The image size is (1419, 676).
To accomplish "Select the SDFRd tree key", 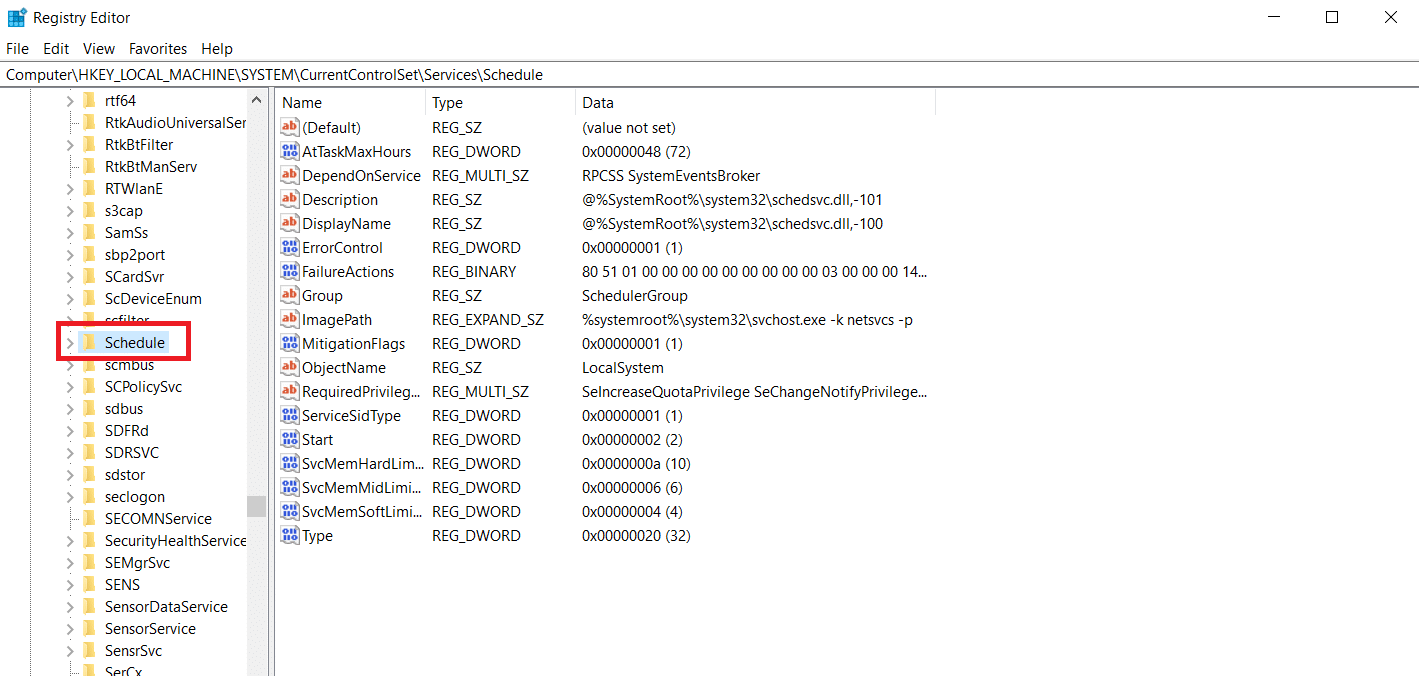I will [x=127, y=431].
